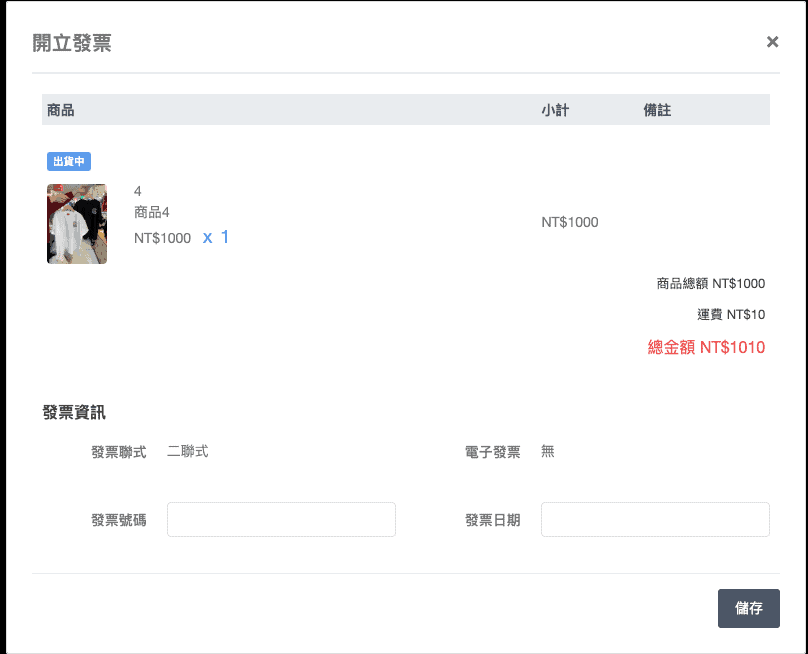Click the unit price NT$1000 beside quantity
The height and width of the screenshot is (654, 808).
click(162, 238)
